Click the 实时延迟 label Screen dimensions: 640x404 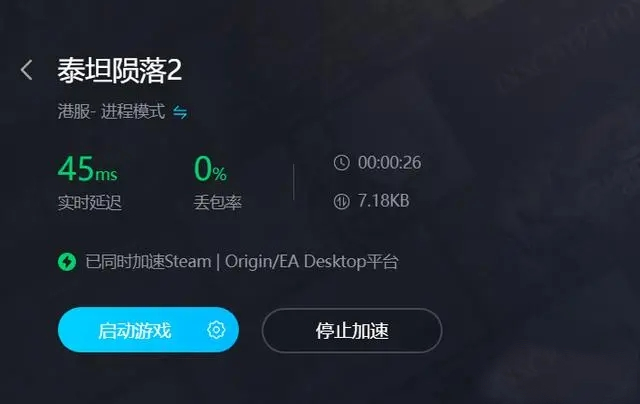[90, 202]
